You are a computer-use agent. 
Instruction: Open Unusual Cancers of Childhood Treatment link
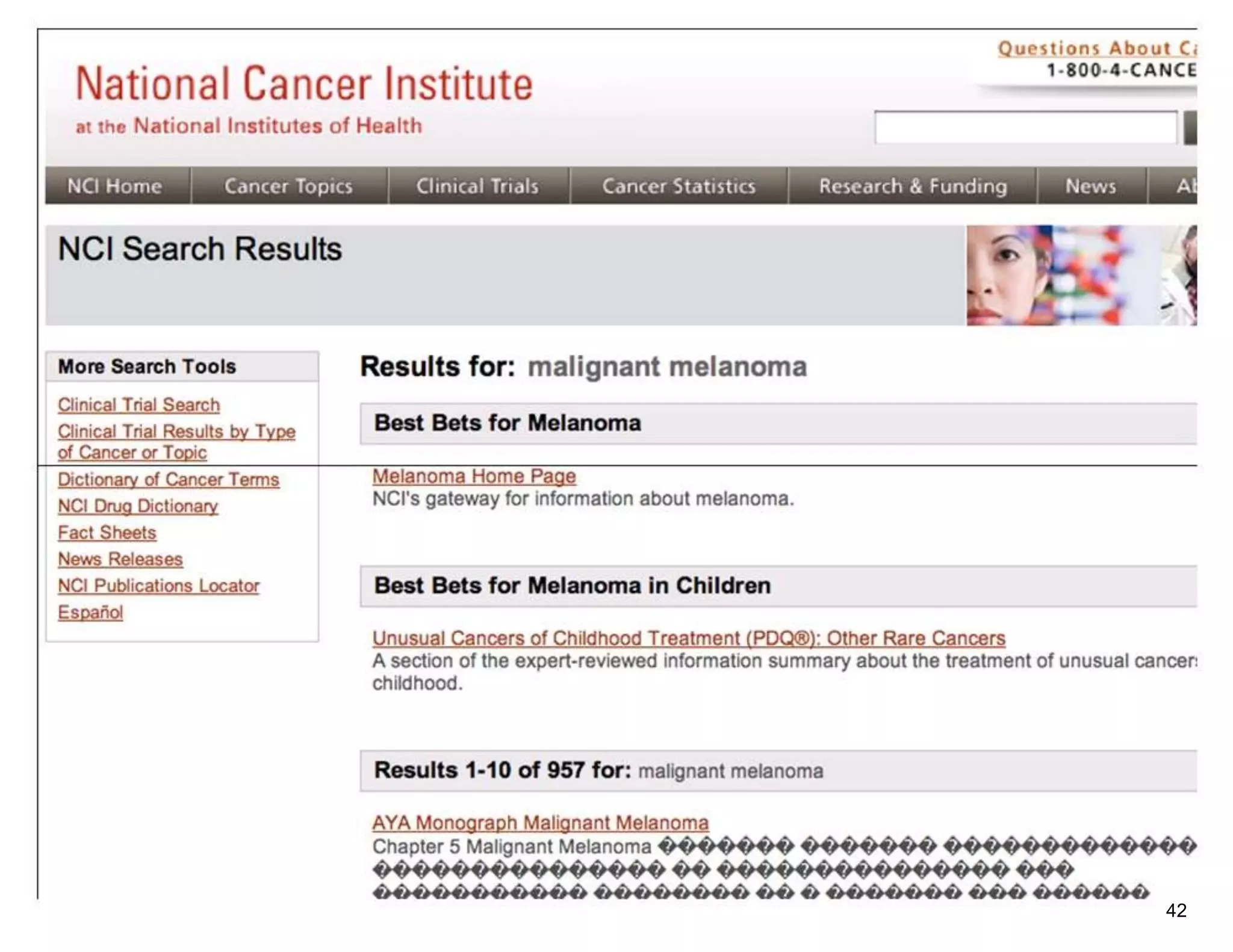point(689,638)
